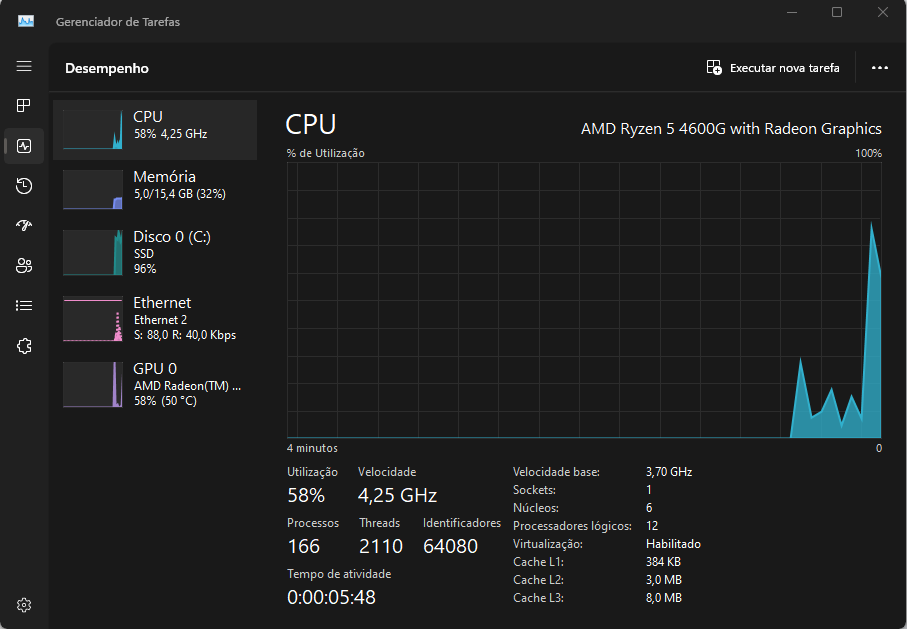The image size is (907, 629).
Task: Click the Cache L1 384 KB value
Action: click(663, 562)
